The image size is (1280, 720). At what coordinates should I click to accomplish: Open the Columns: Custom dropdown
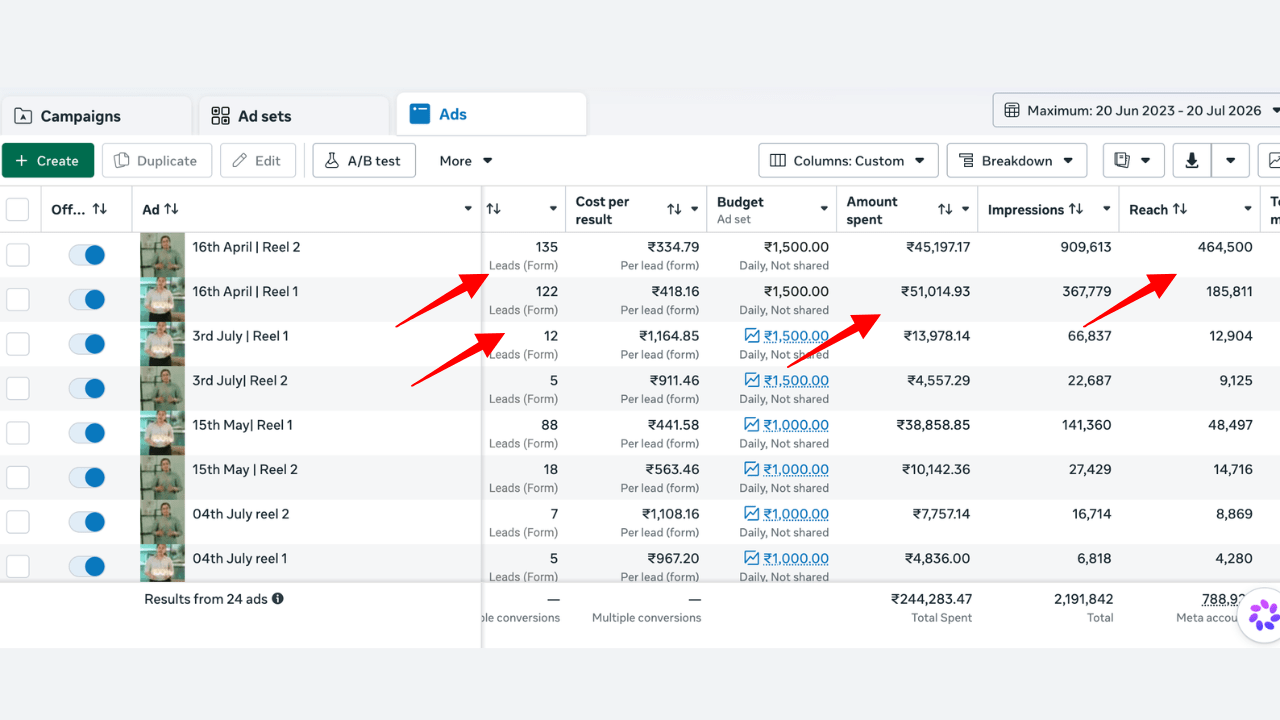[848, 160]
